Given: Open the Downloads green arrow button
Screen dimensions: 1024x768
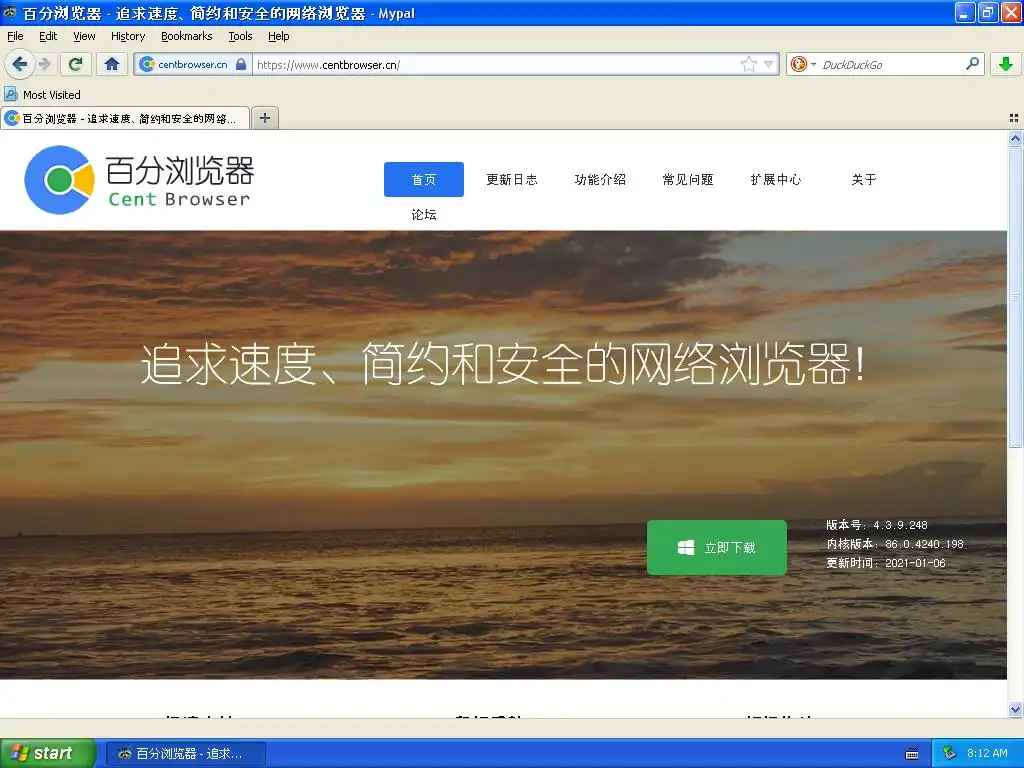Looking at the screenshot, I should point(1006,64).
